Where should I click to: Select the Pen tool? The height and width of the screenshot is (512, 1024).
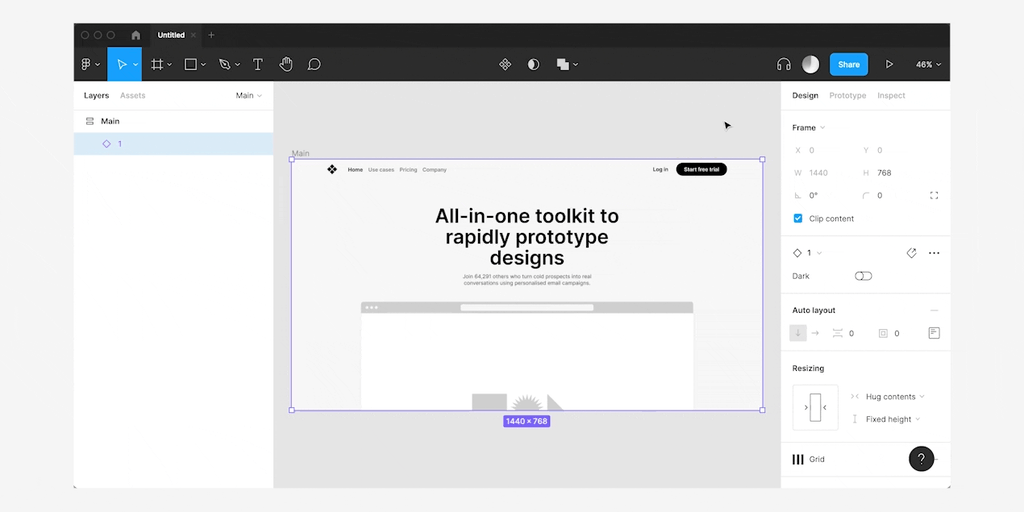point(225,64)
